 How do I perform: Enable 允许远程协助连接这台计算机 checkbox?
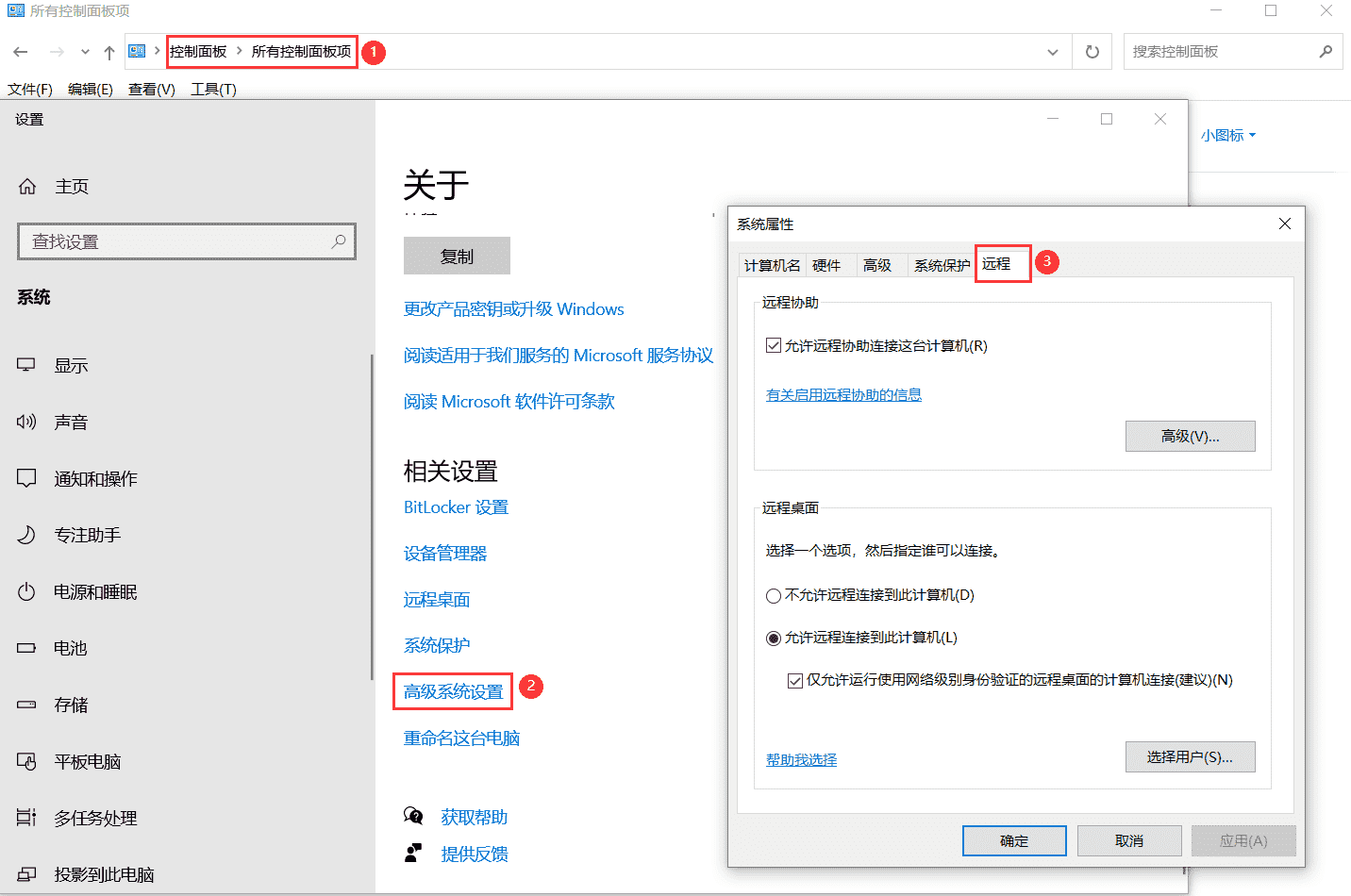coord(772,345)
